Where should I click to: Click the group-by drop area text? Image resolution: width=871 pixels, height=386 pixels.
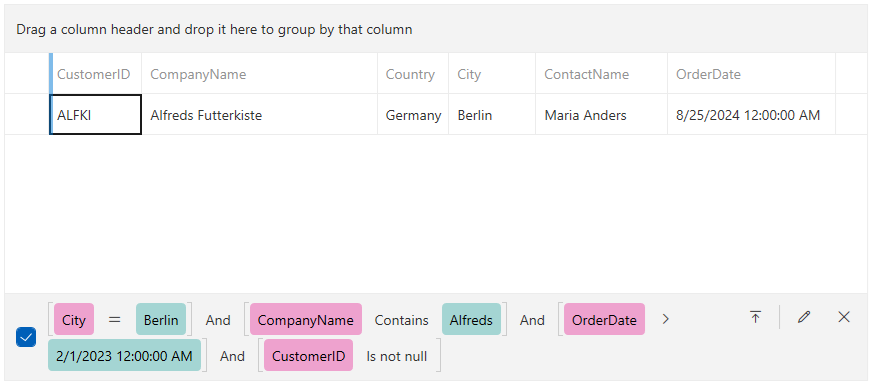point(214,29)
